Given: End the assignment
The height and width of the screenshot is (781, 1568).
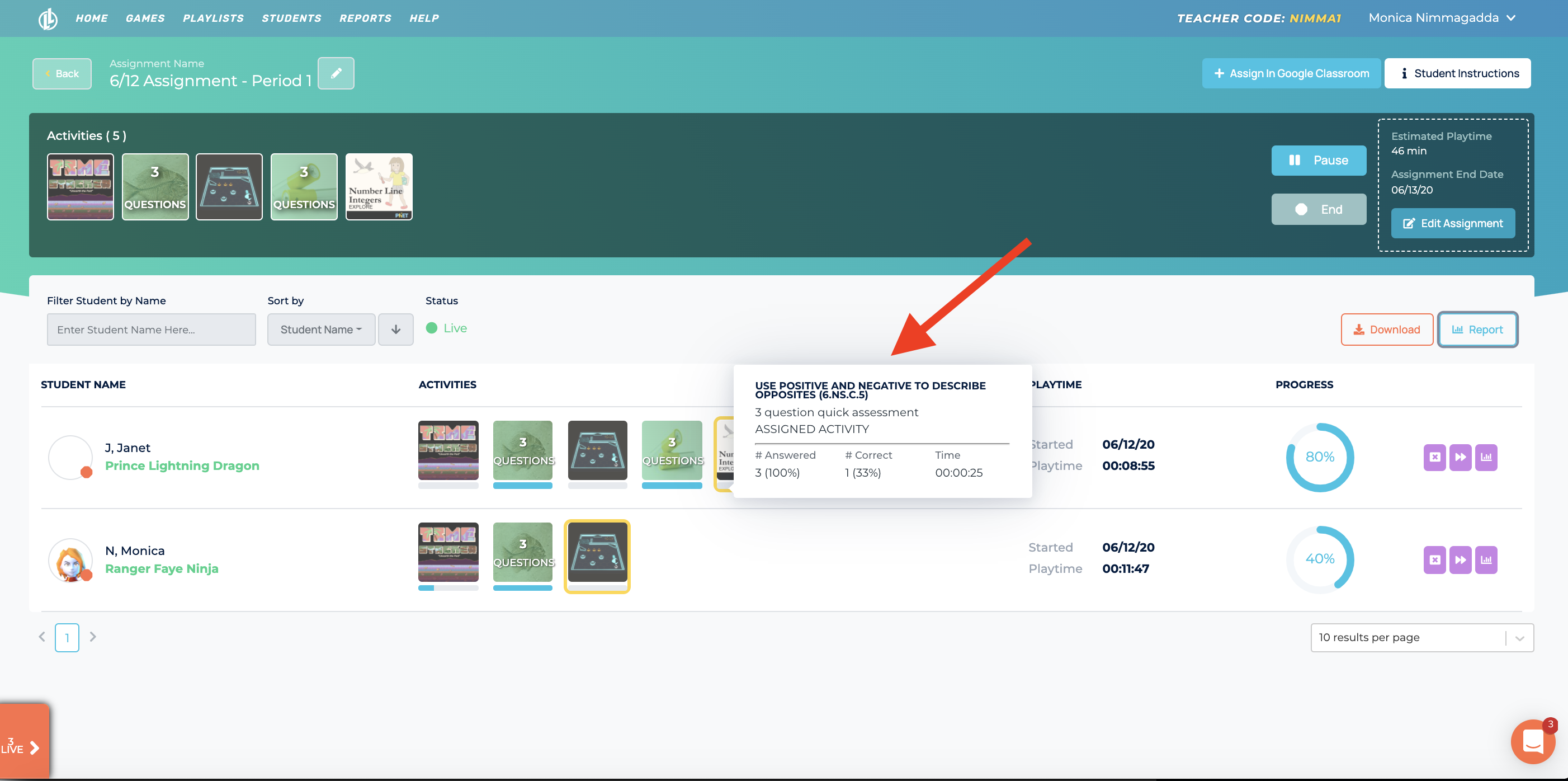Looking at the screenshot, I should (x=1319, y=210).
